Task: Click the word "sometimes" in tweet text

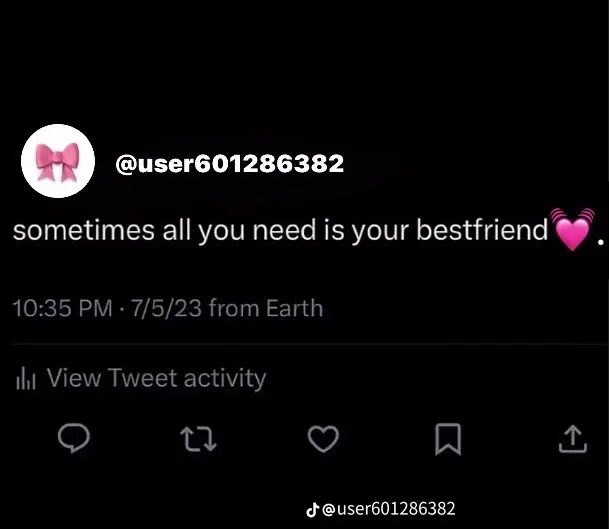Action: tap(84, 231)
